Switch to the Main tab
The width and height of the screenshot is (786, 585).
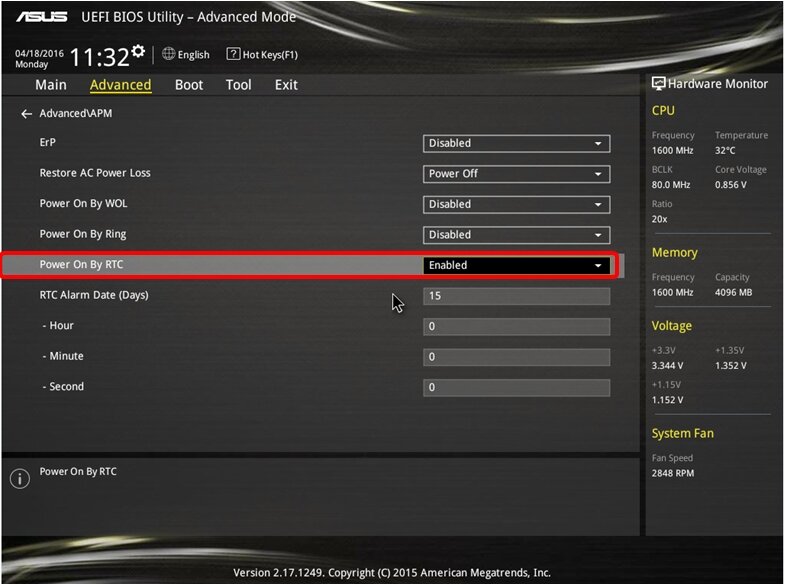(x=51, y=85)
